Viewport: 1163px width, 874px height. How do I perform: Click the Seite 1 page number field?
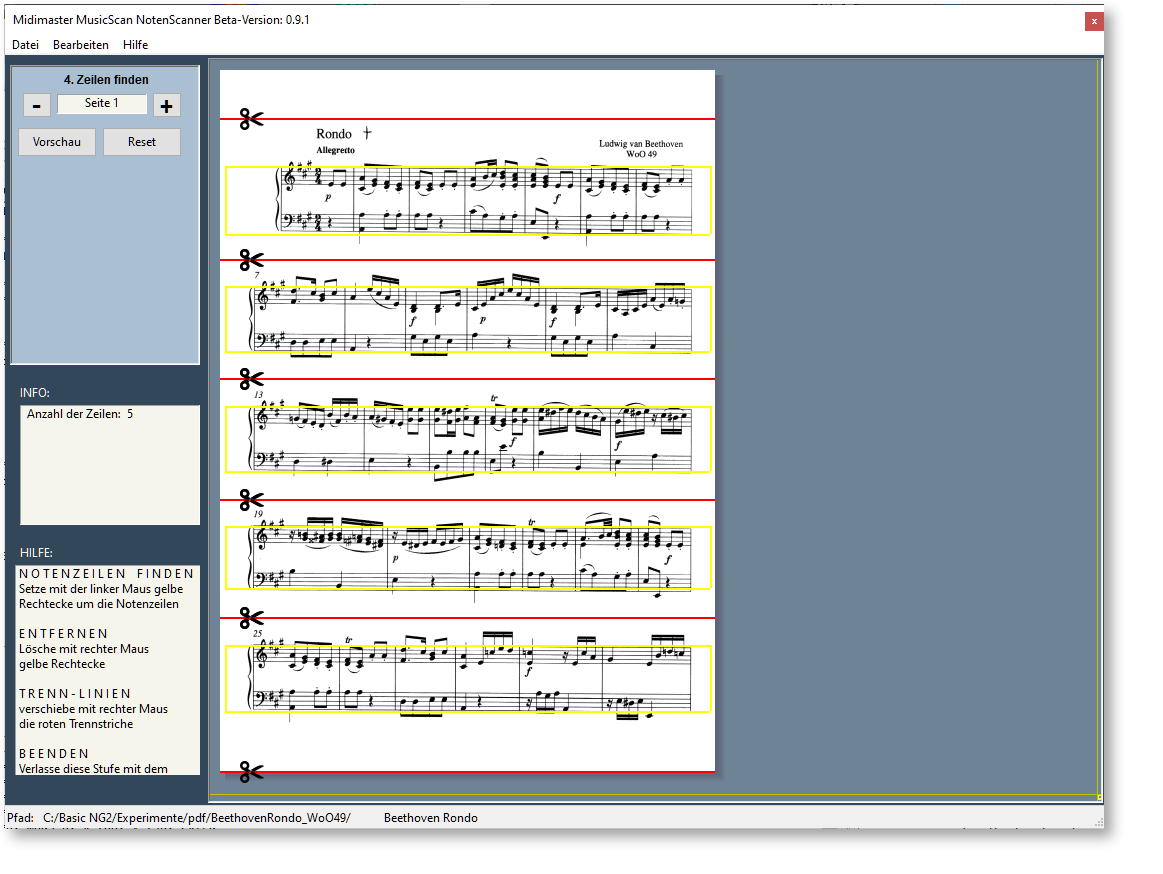102,104
